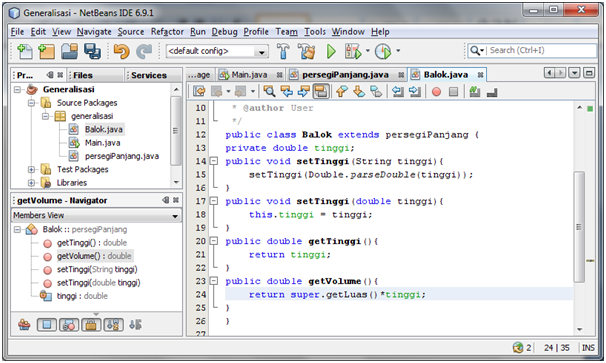This screenshot has width=606, height=363.
Task: Toggle Fully Qualified Names in Navigator
Action: point(113,325)
